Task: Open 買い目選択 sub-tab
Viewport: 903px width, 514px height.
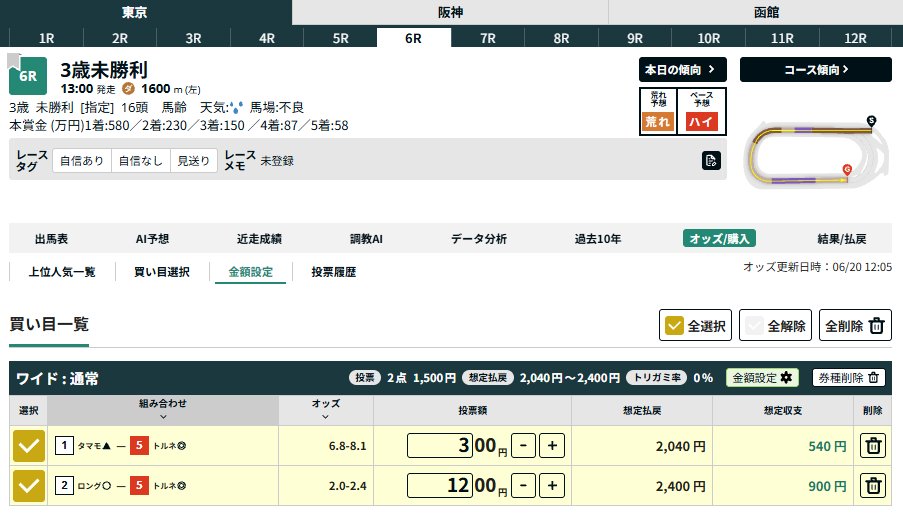Action: [x=162, y=272]
